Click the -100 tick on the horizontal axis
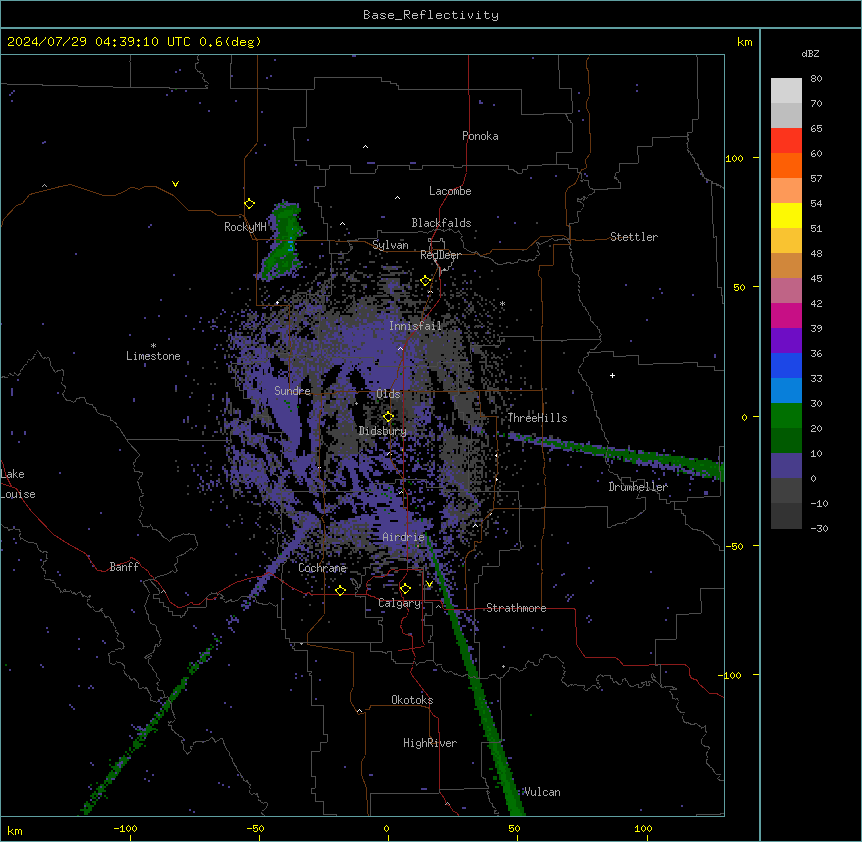 tap(125, 828)
